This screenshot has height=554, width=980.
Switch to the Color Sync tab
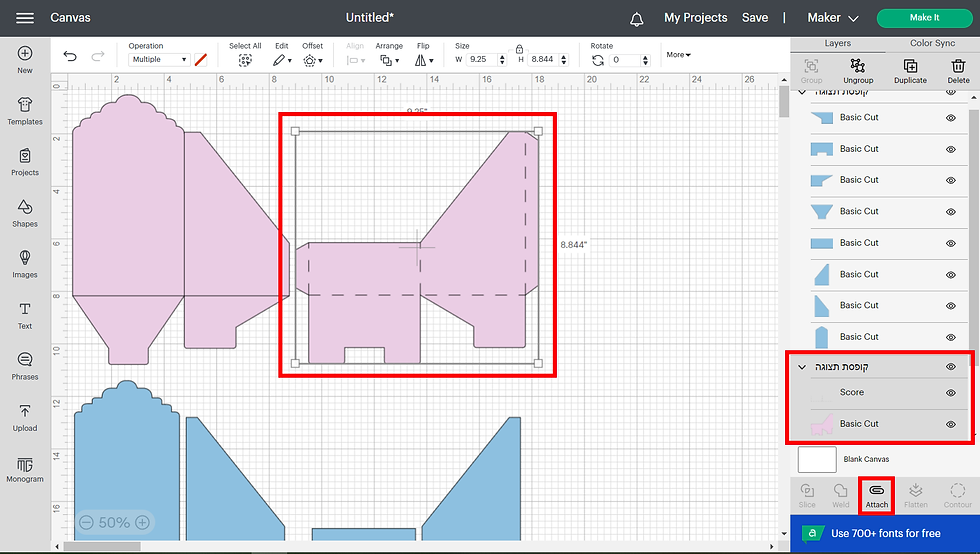point(932,44)
